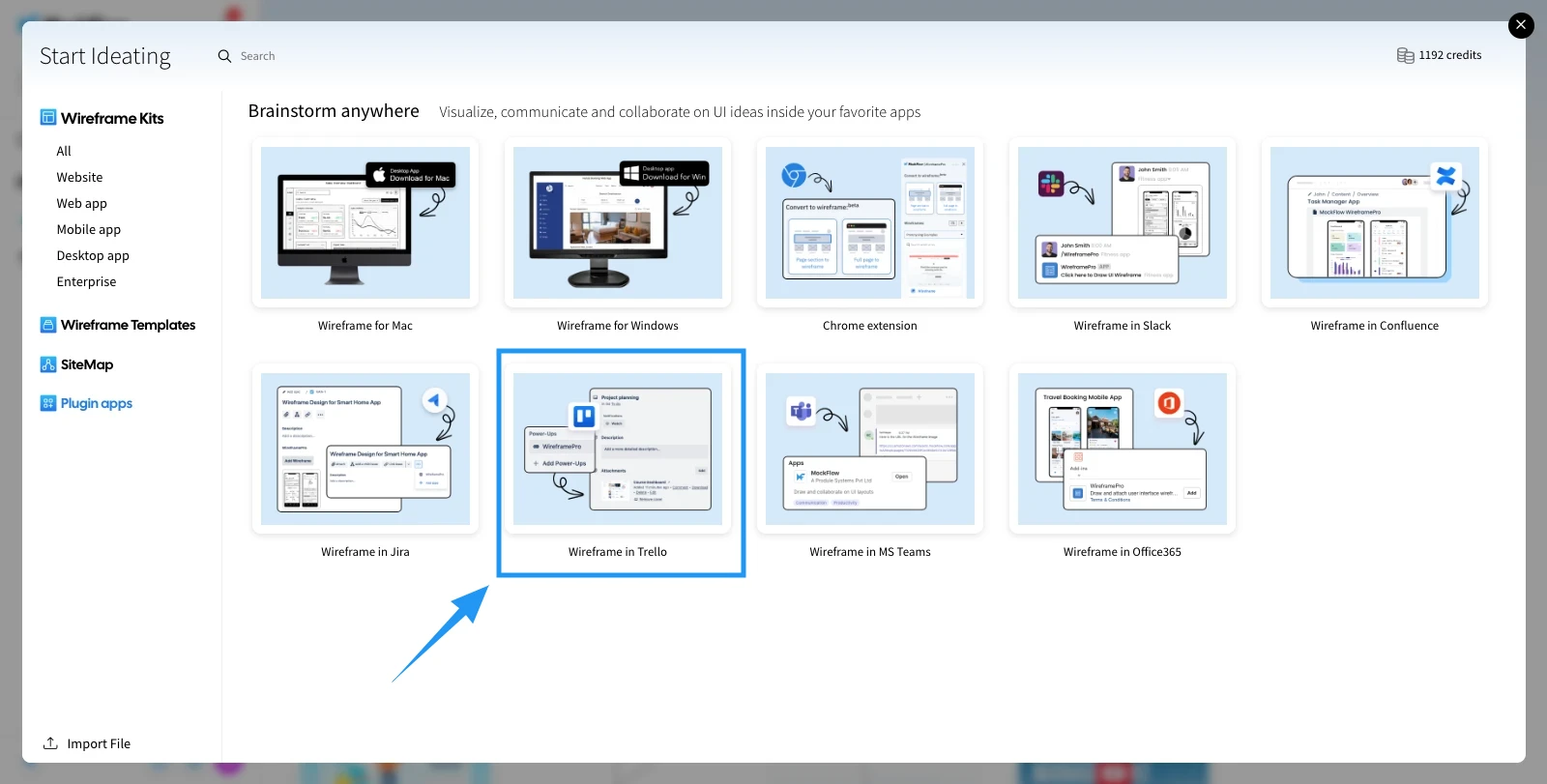Click the Wireframe Kits icon
1547x784 pixels.
pyautogui.click(x=48, y=117)
